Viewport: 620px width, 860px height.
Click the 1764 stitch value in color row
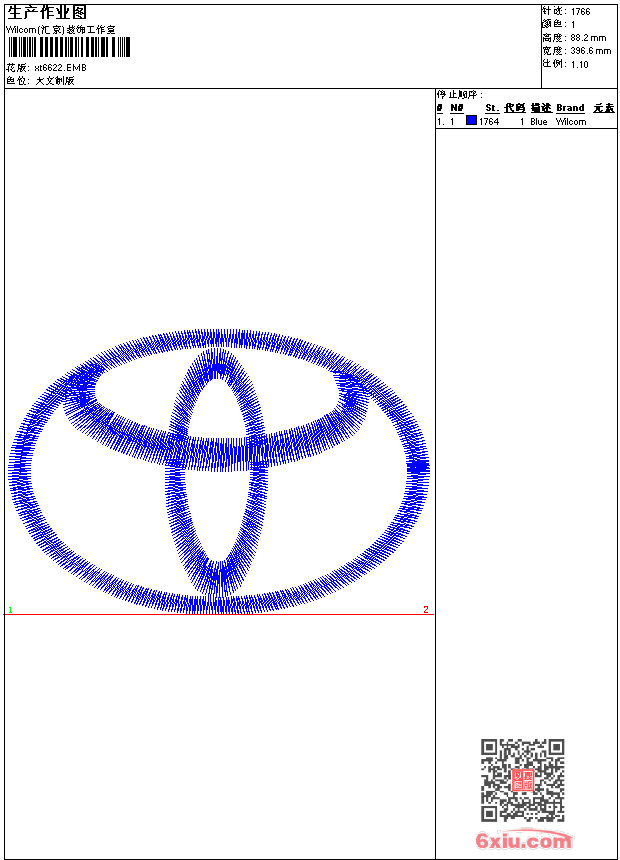tap(489, 122)
